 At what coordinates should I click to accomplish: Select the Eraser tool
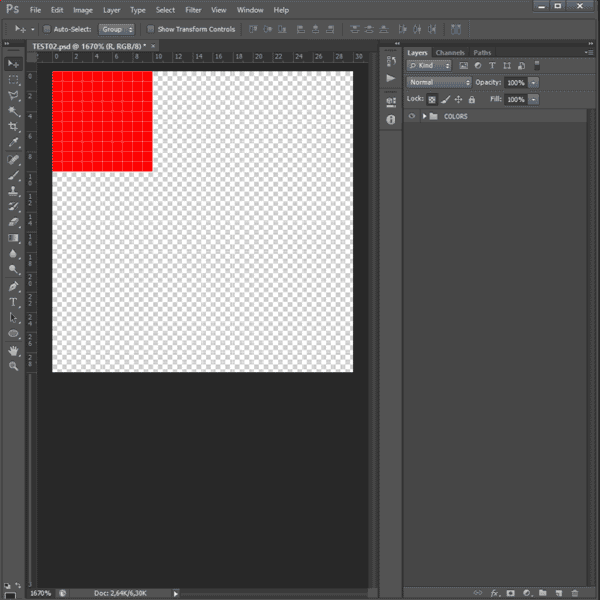(13, 222)
